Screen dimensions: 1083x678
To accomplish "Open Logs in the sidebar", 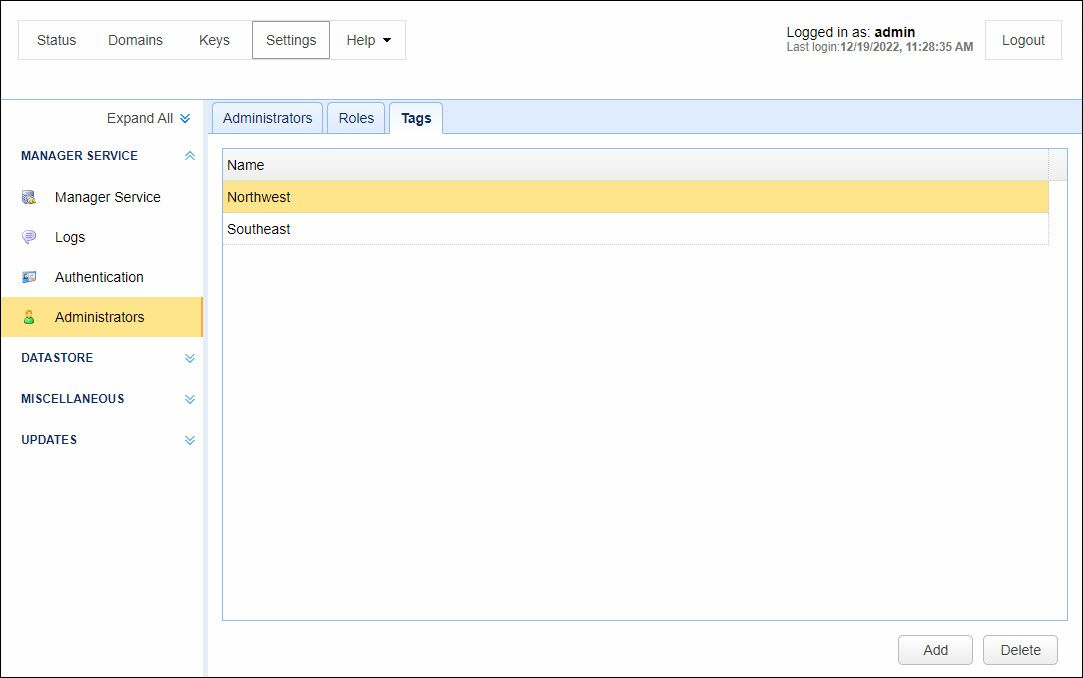I will coord(102,238).
